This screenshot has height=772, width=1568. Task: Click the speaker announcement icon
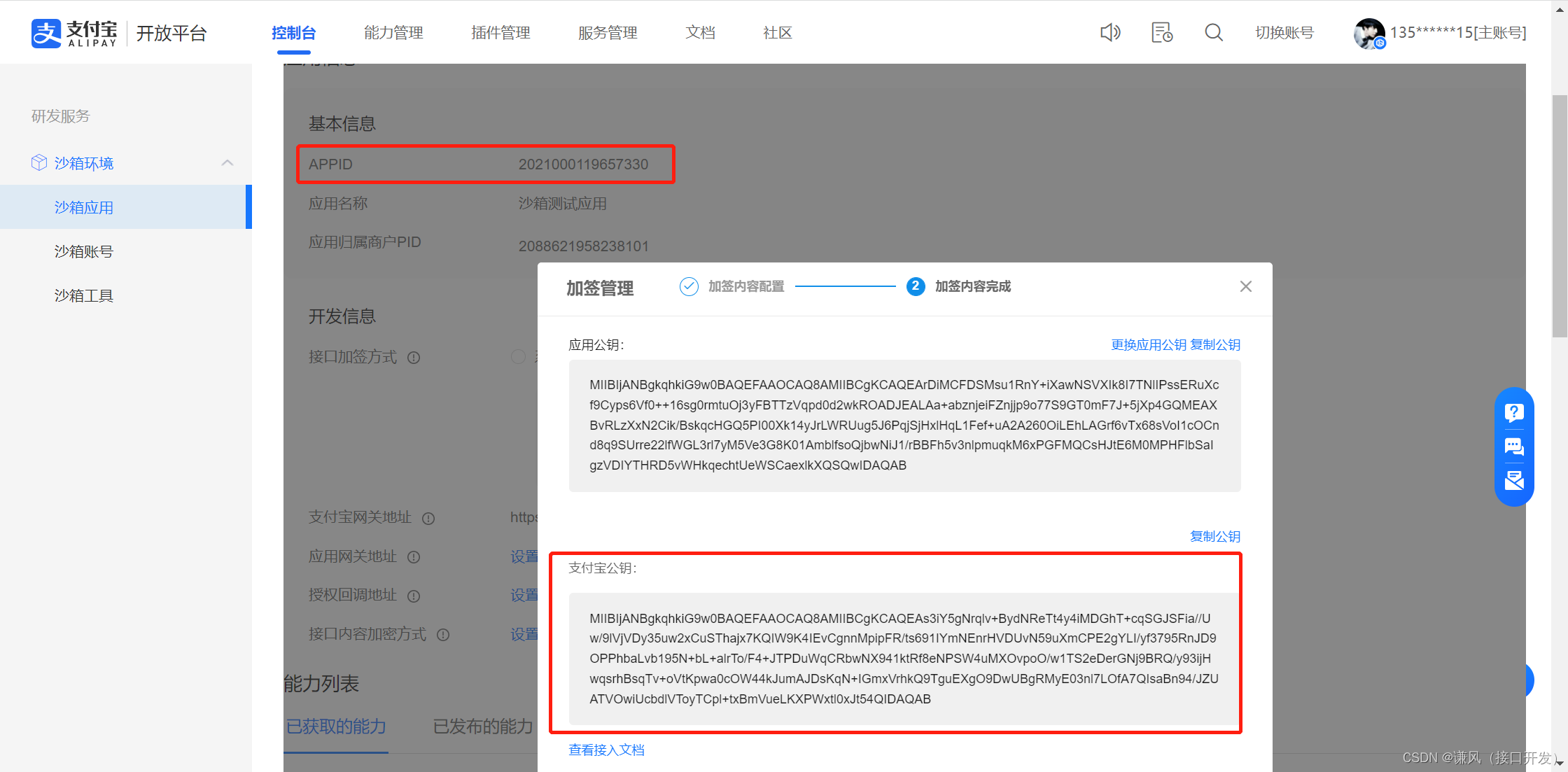point(1110,32)
